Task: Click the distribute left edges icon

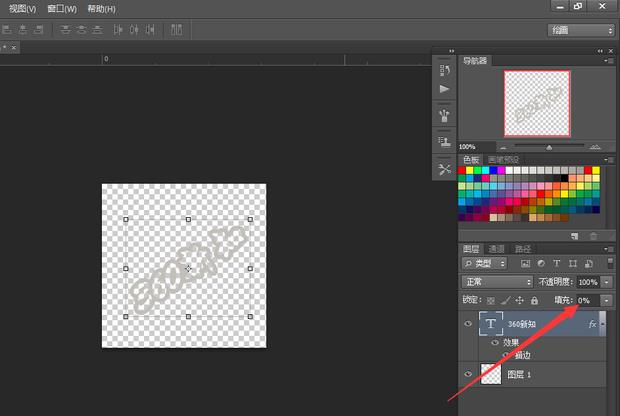Action: pyautogui.click(x=118, y=30)
